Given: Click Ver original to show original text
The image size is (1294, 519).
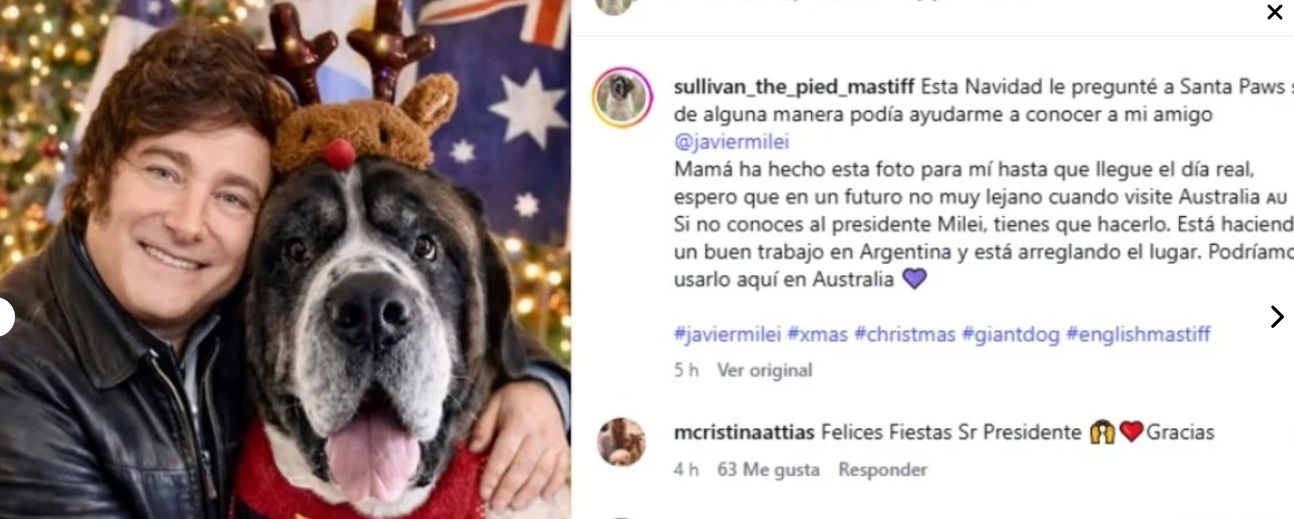Looking at the screenshot, I should (765, 371).
